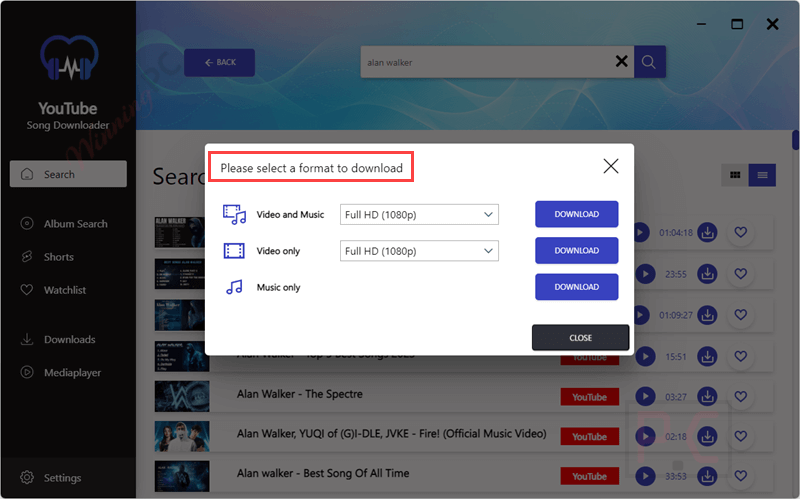
Task: Click the Video and Music film-note icon
Action: [234, 215]
